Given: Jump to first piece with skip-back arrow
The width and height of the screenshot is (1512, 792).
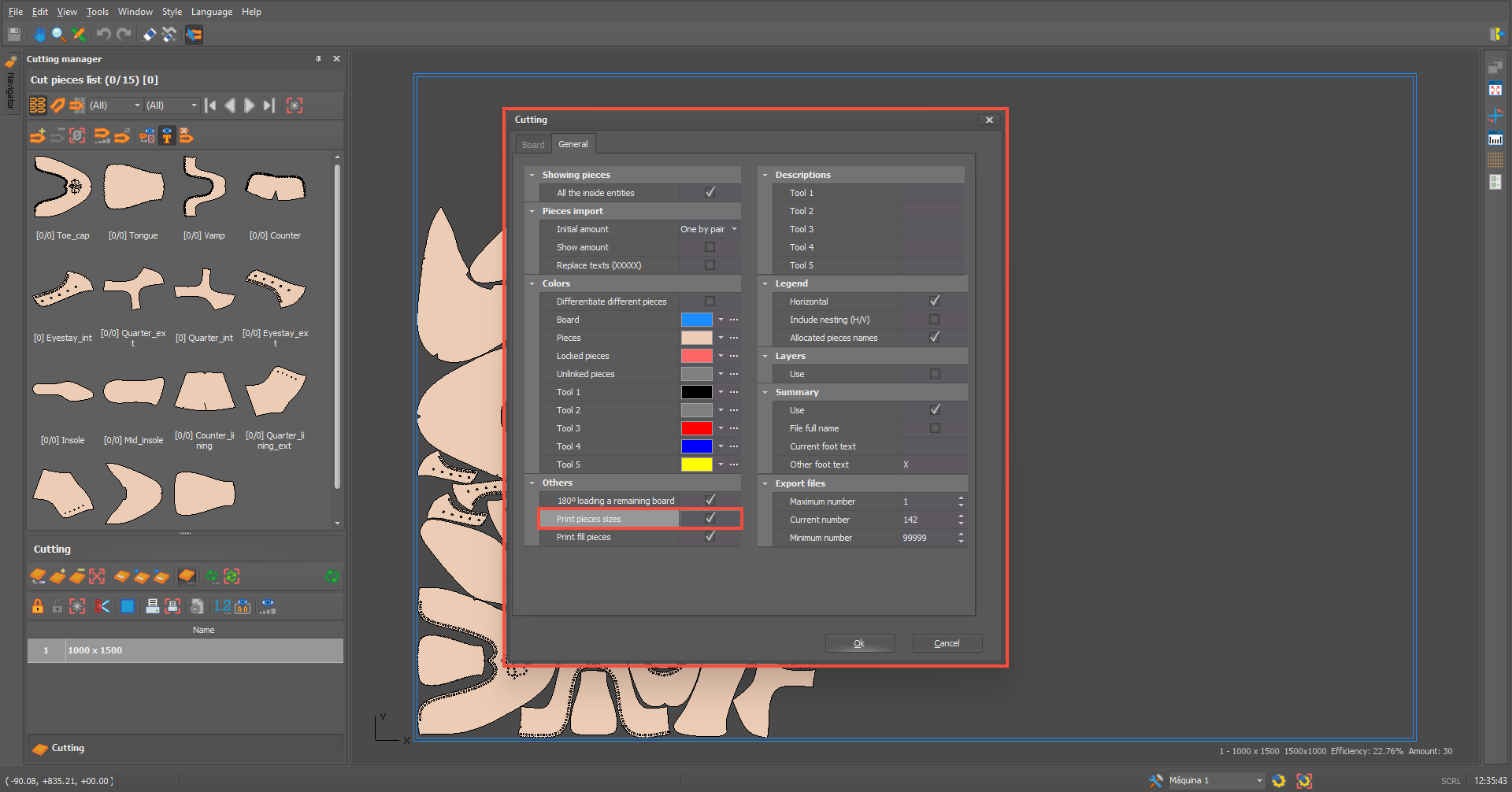Looking at the screenshot, I should 210,105.
